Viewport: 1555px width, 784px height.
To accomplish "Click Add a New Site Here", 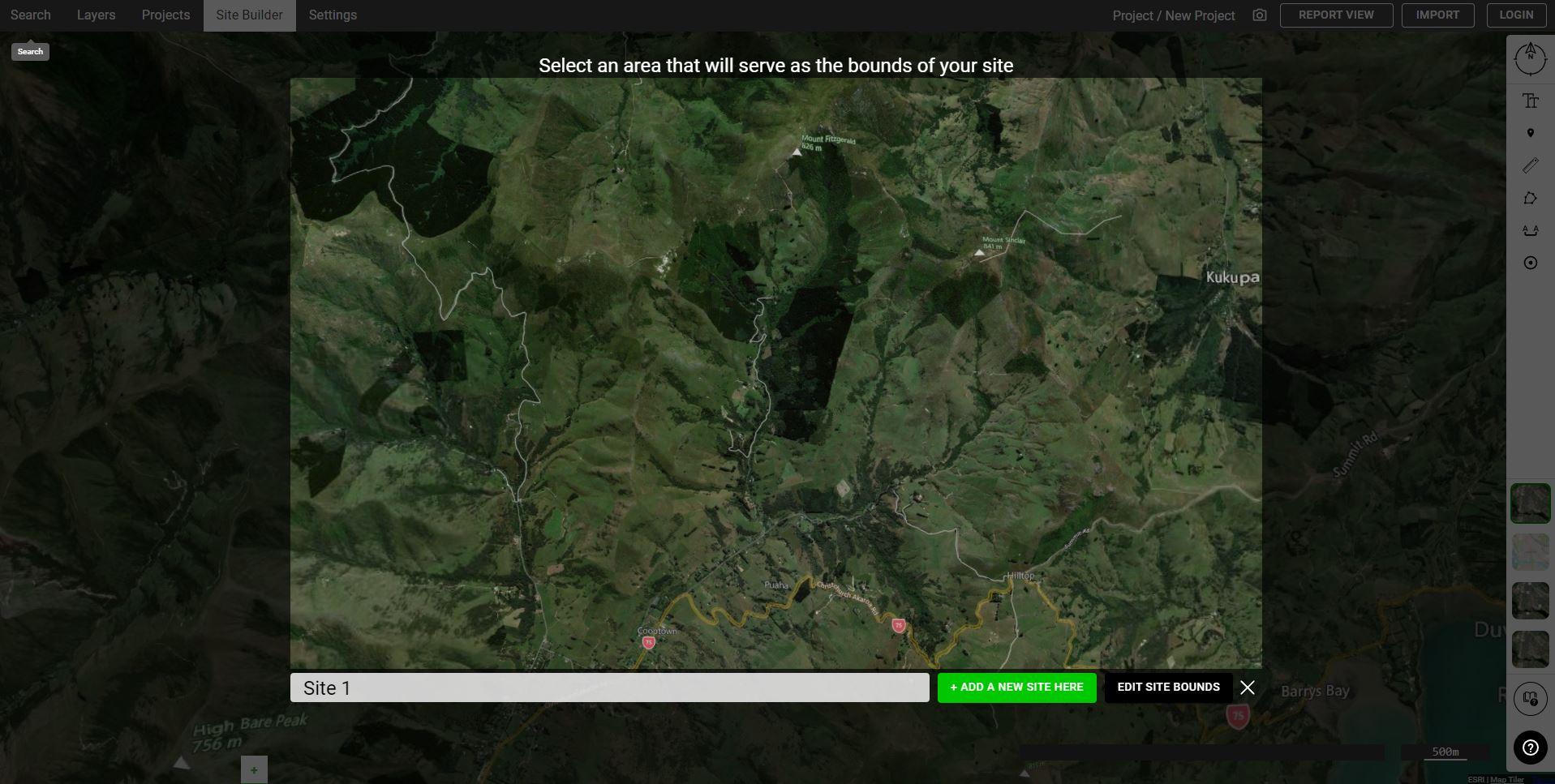I will (x=1017, y=688).
